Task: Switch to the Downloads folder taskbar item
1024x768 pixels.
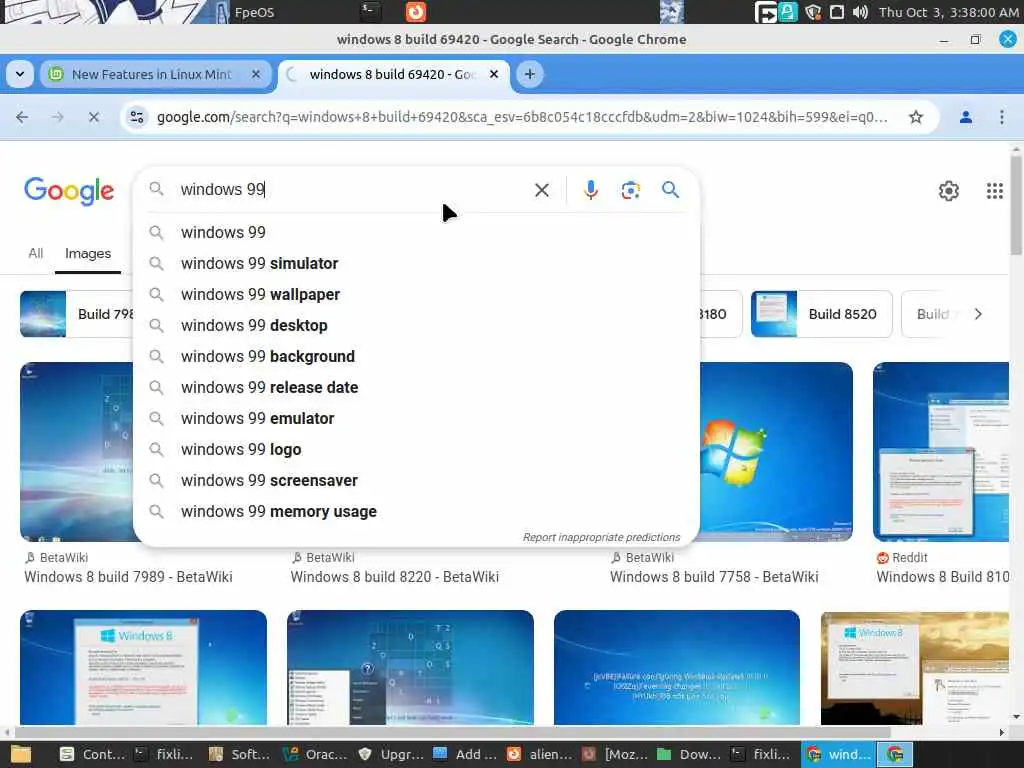Action: pos(688,754)
